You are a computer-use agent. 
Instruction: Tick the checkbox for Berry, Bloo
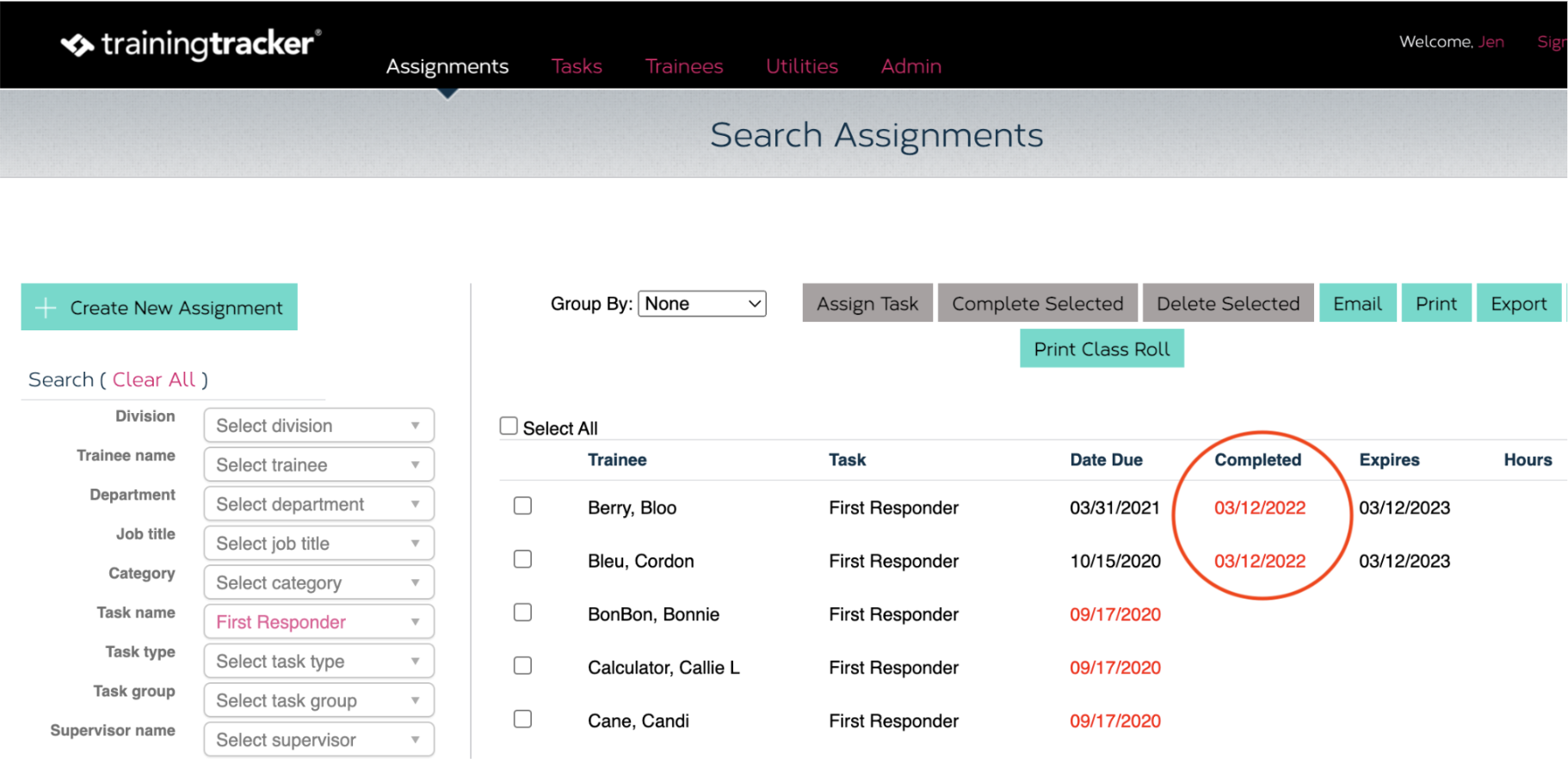522,506
